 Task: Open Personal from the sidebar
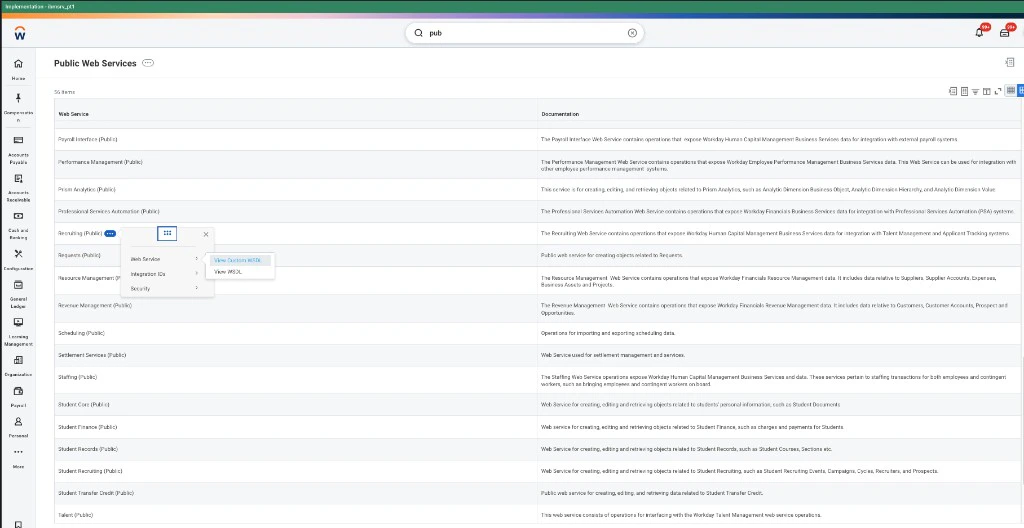coord(18,427)
